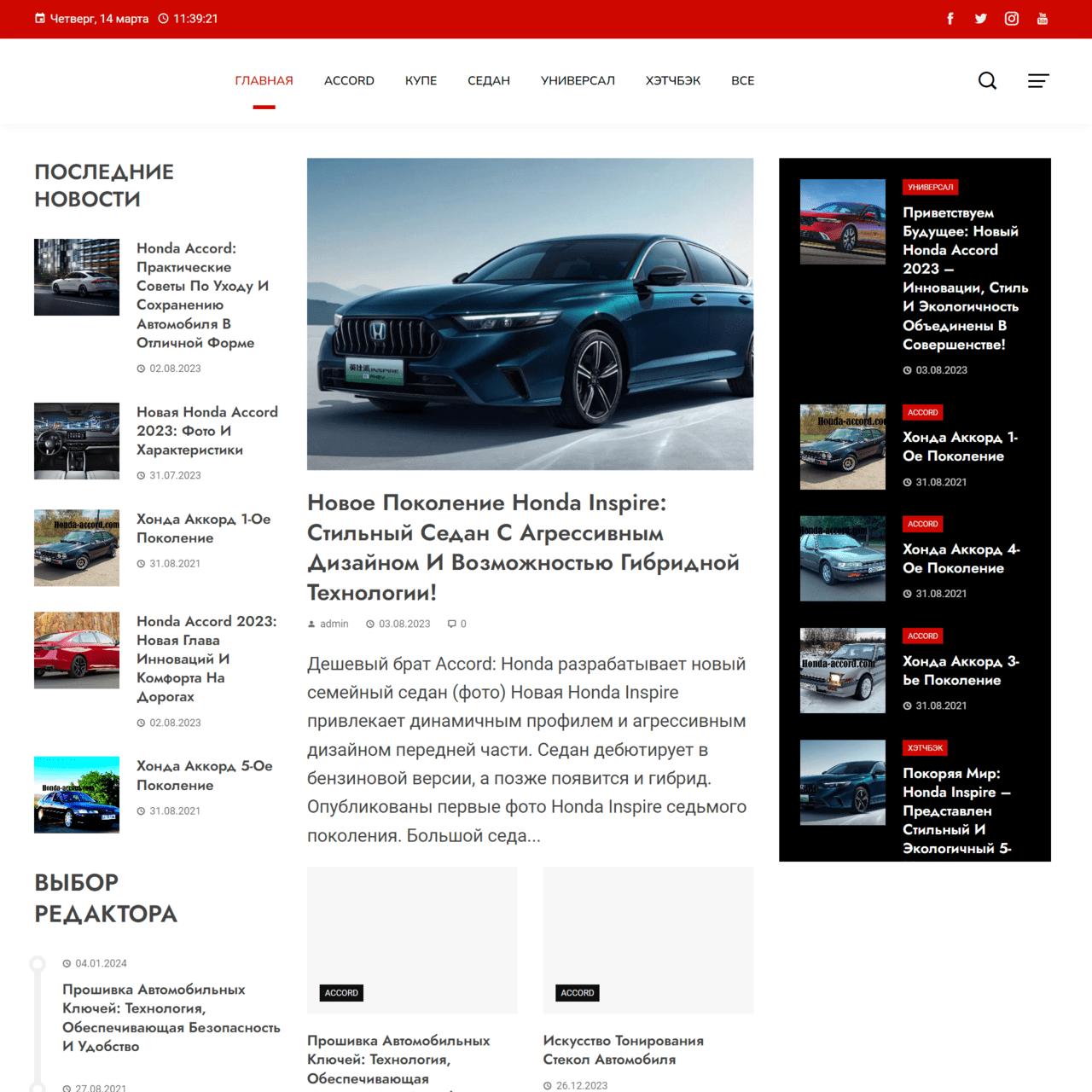Image resolution: width=1092 pixels, height=1092 pixels.
Task: Click blue 5th generation Accord thumbnail
Action: click(x=77, y=795)
